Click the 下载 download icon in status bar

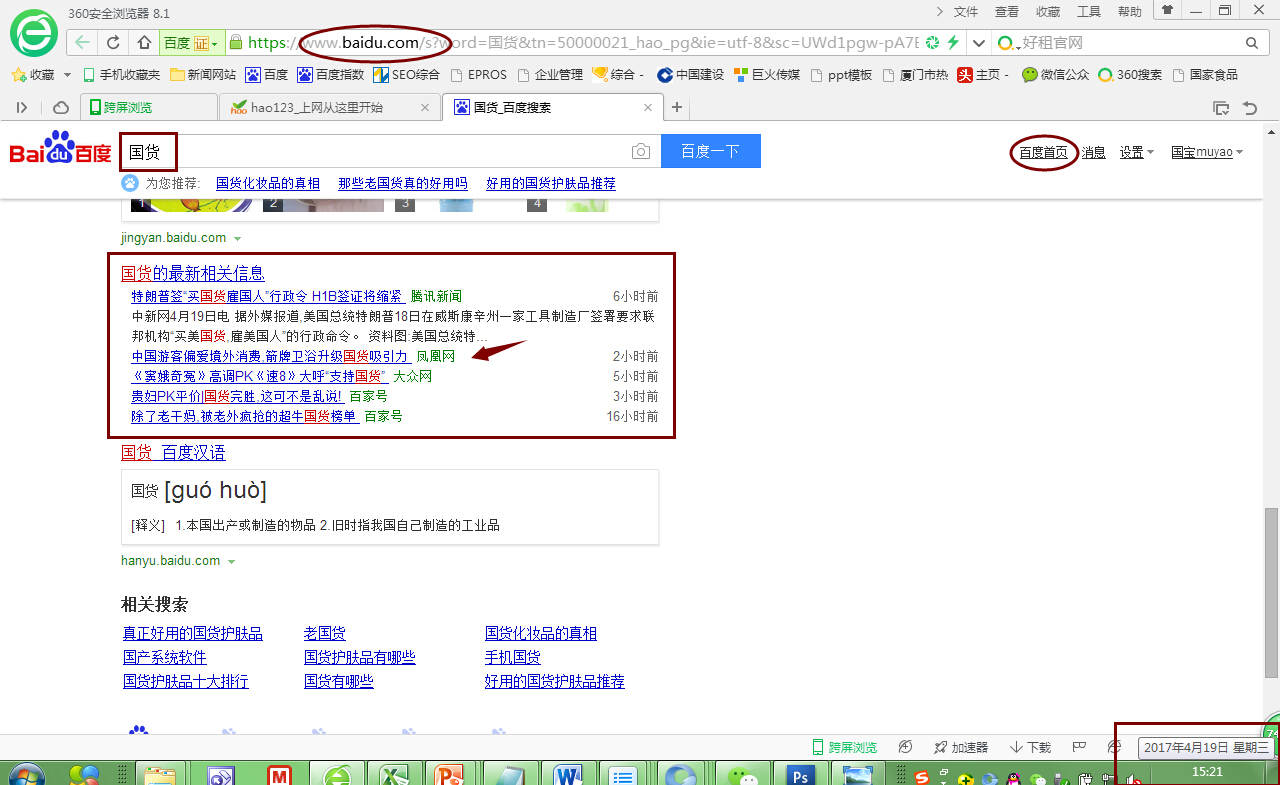click(x=1030, y=747)
